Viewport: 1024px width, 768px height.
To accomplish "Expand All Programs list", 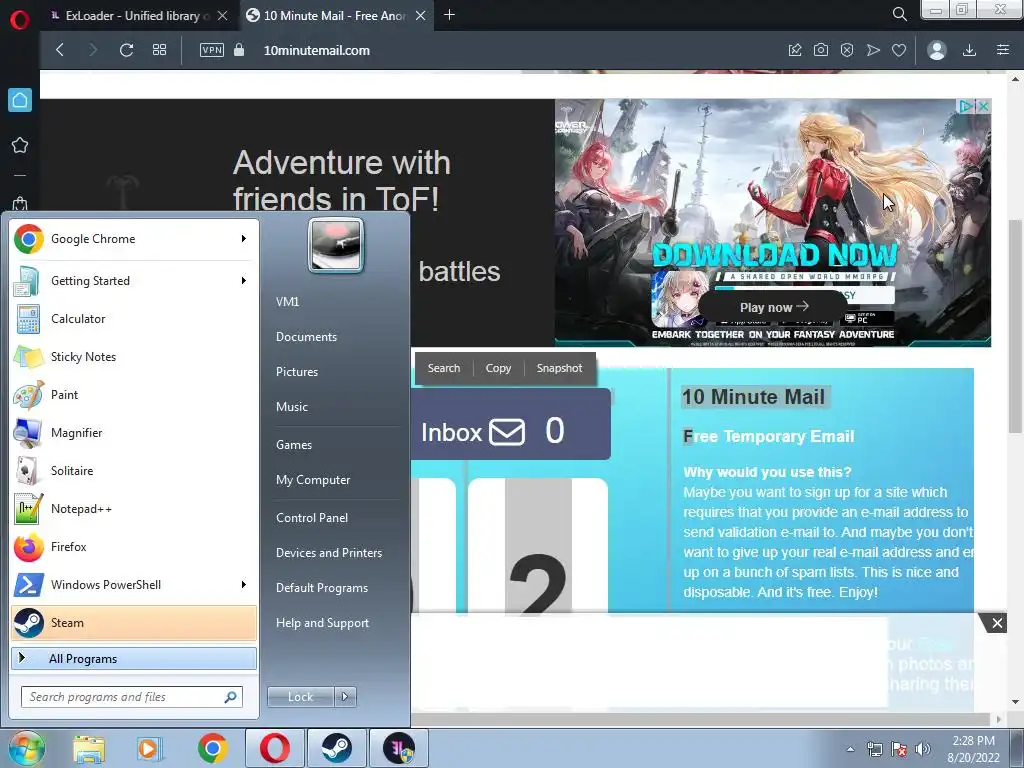I will (x=134, y=658).
